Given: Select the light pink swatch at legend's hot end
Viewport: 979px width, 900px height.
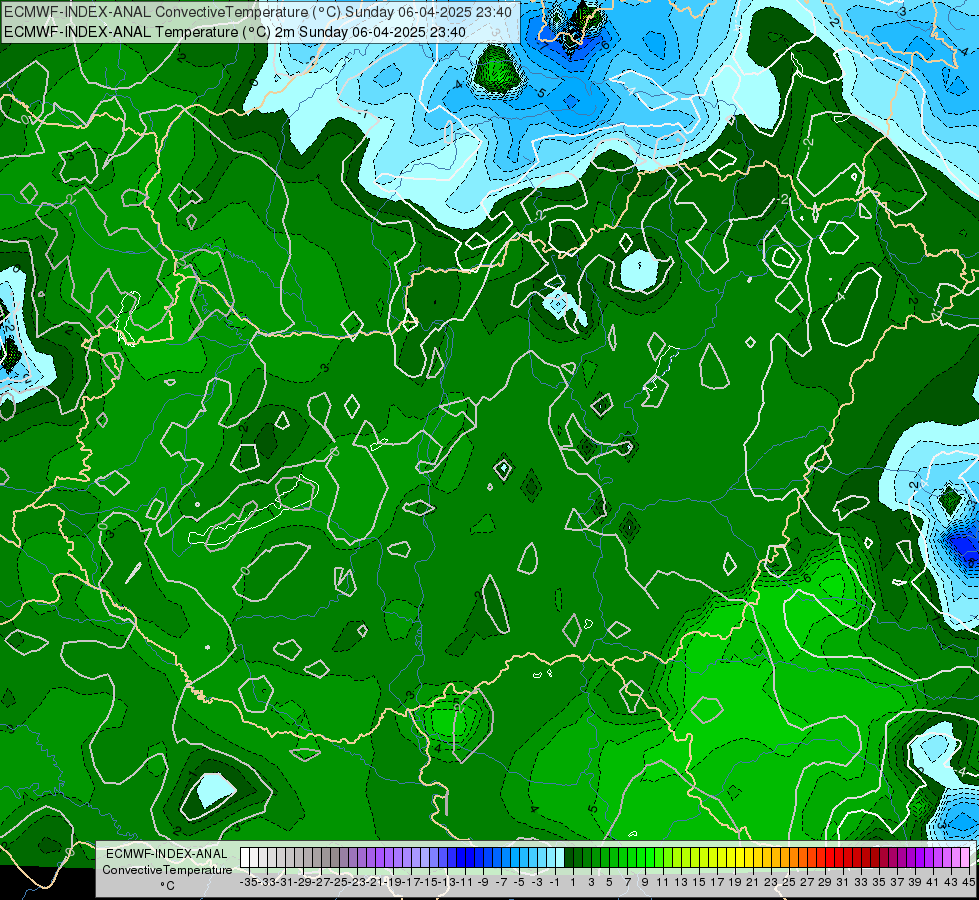Looking at the screenshot, I should pos(964,858).
